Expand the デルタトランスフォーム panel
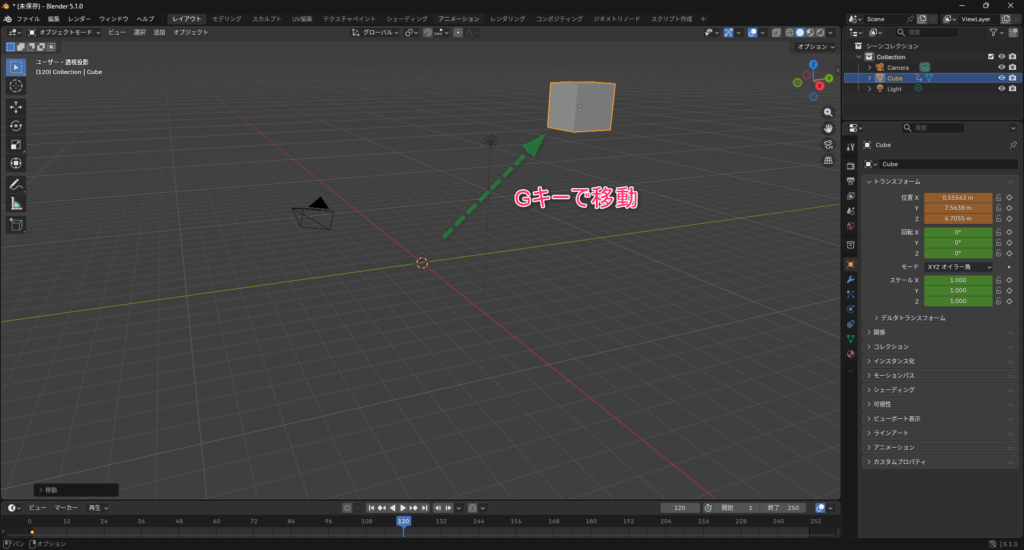The image size is (1024, 550). (x=912, y=318)
